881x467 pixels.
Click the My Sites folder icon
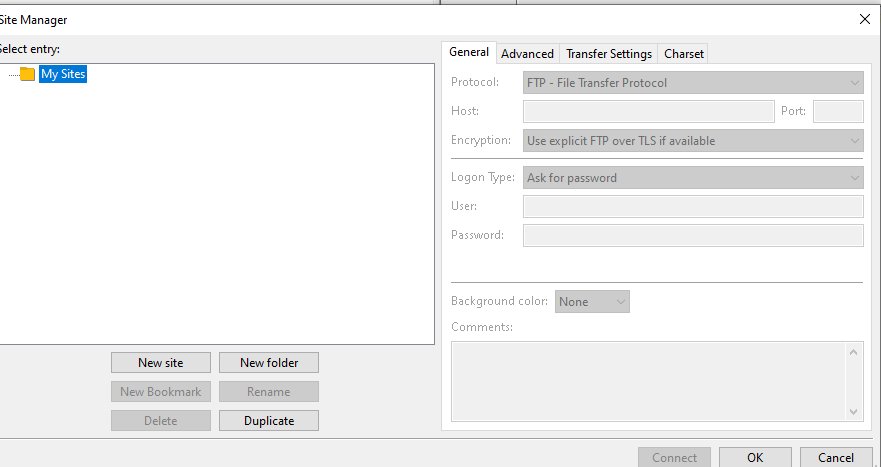coord(28,74)
